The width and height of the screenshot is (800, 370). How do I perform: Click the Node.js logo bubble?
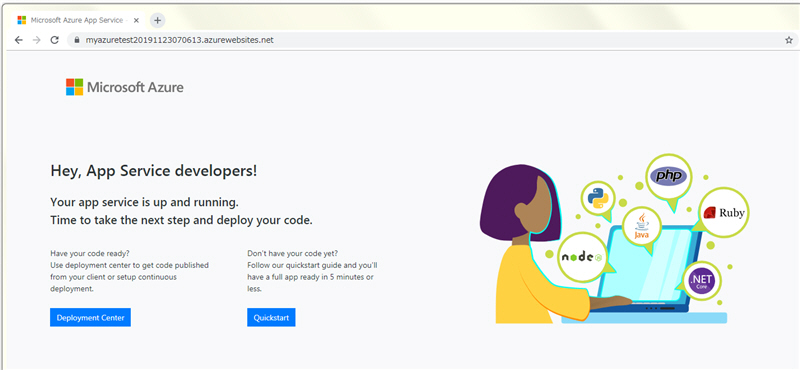point(582,257)
